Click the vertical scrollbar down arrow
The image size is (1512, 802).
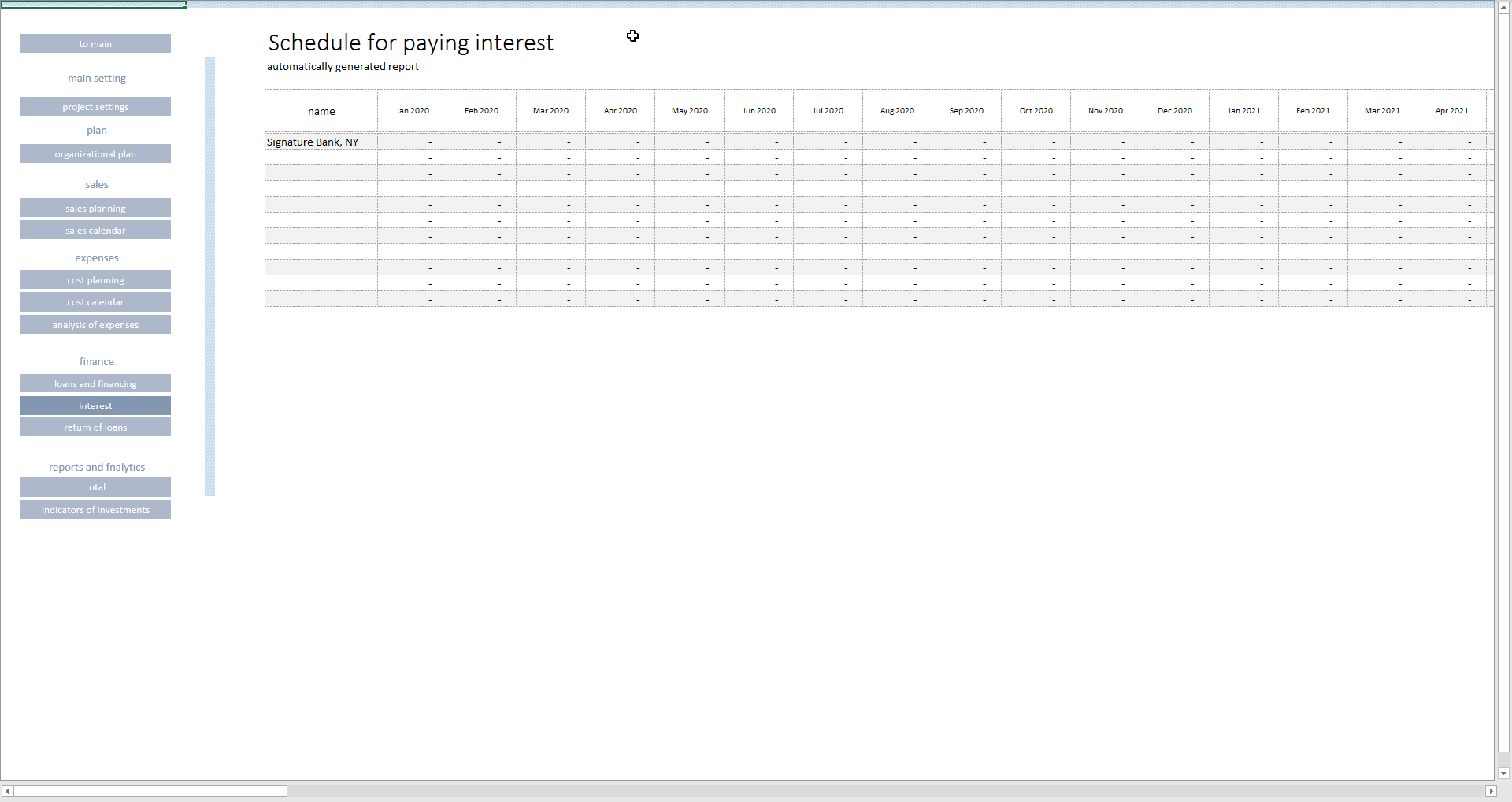pos(1504,774)
